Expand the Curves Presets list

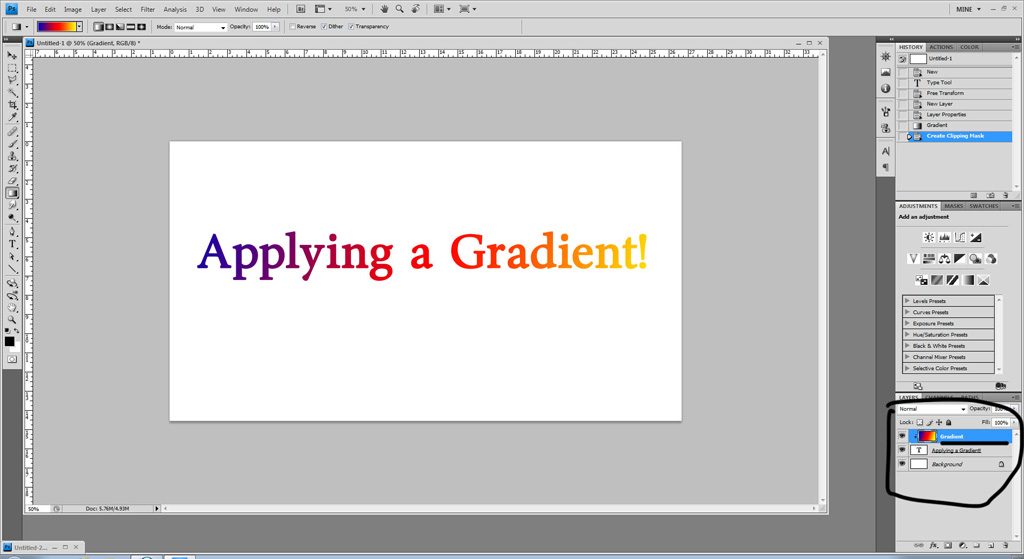click(x=907, y=312)
